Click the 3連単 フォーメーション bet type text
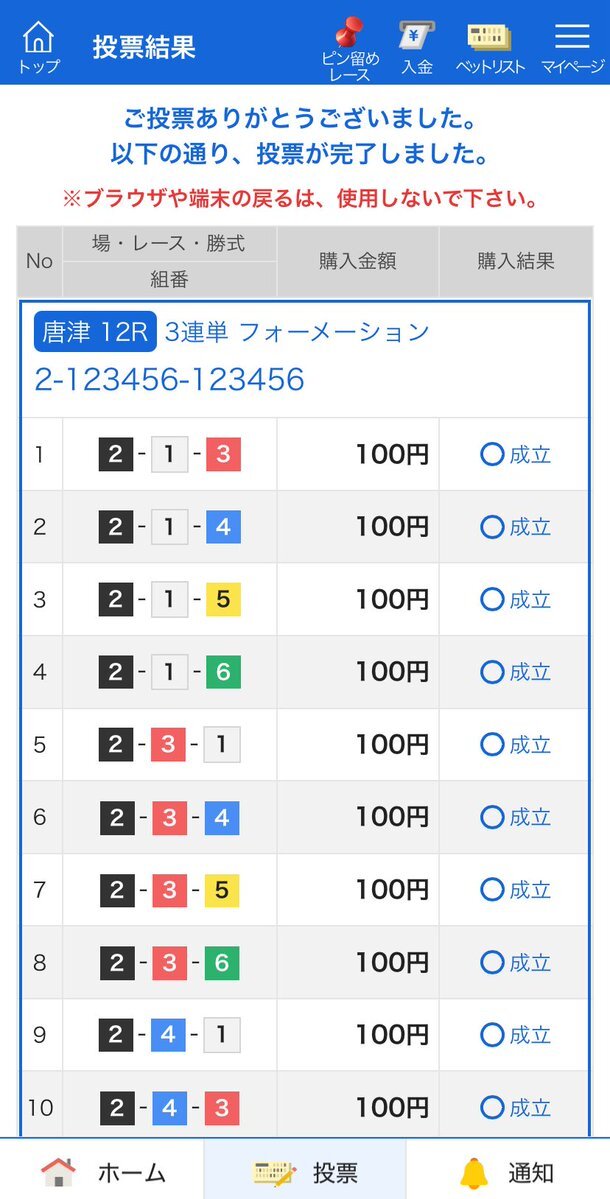610x1199 pixels. (x=297, y=333)
